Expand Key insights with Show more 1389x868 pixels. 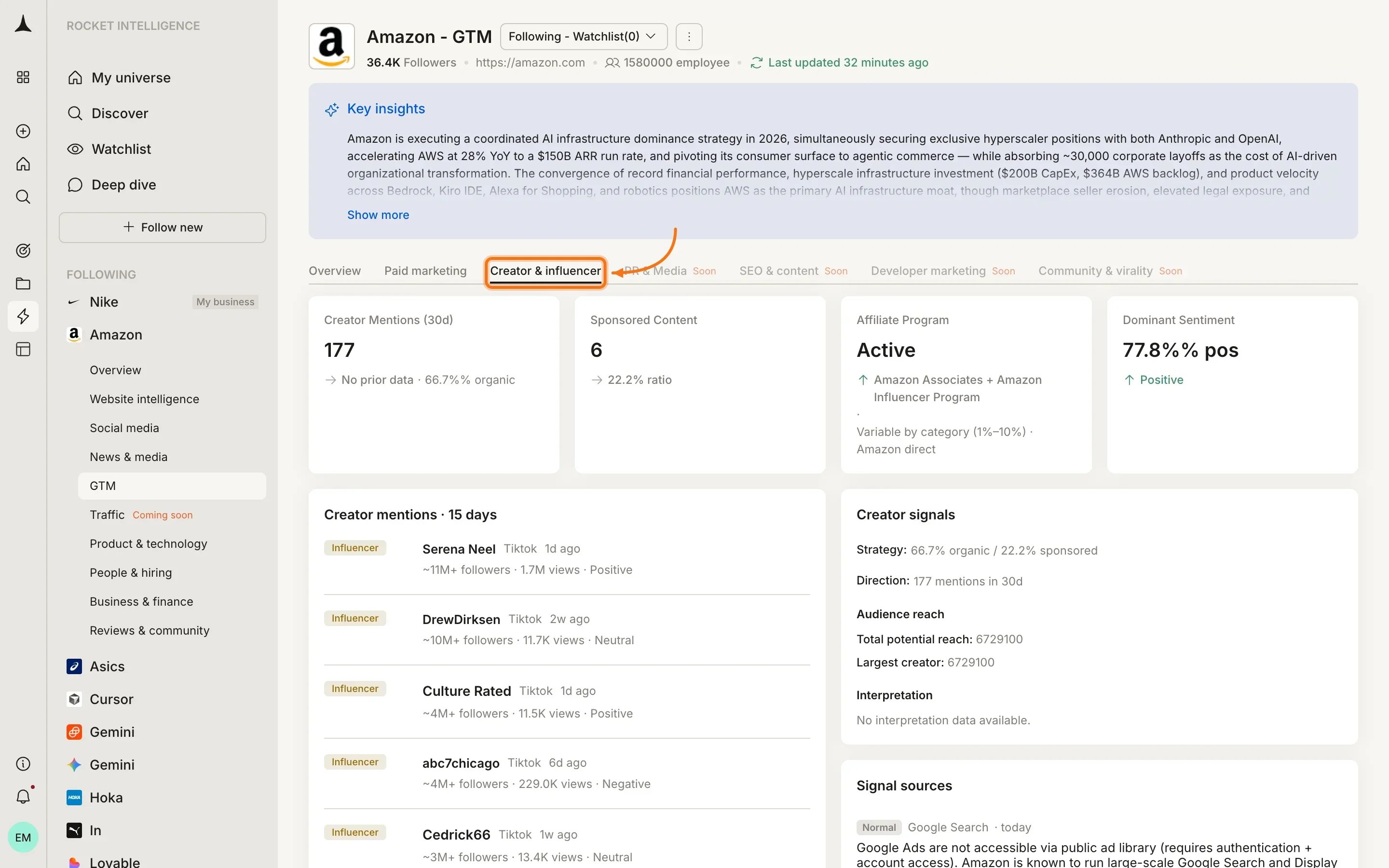point(378,215)
